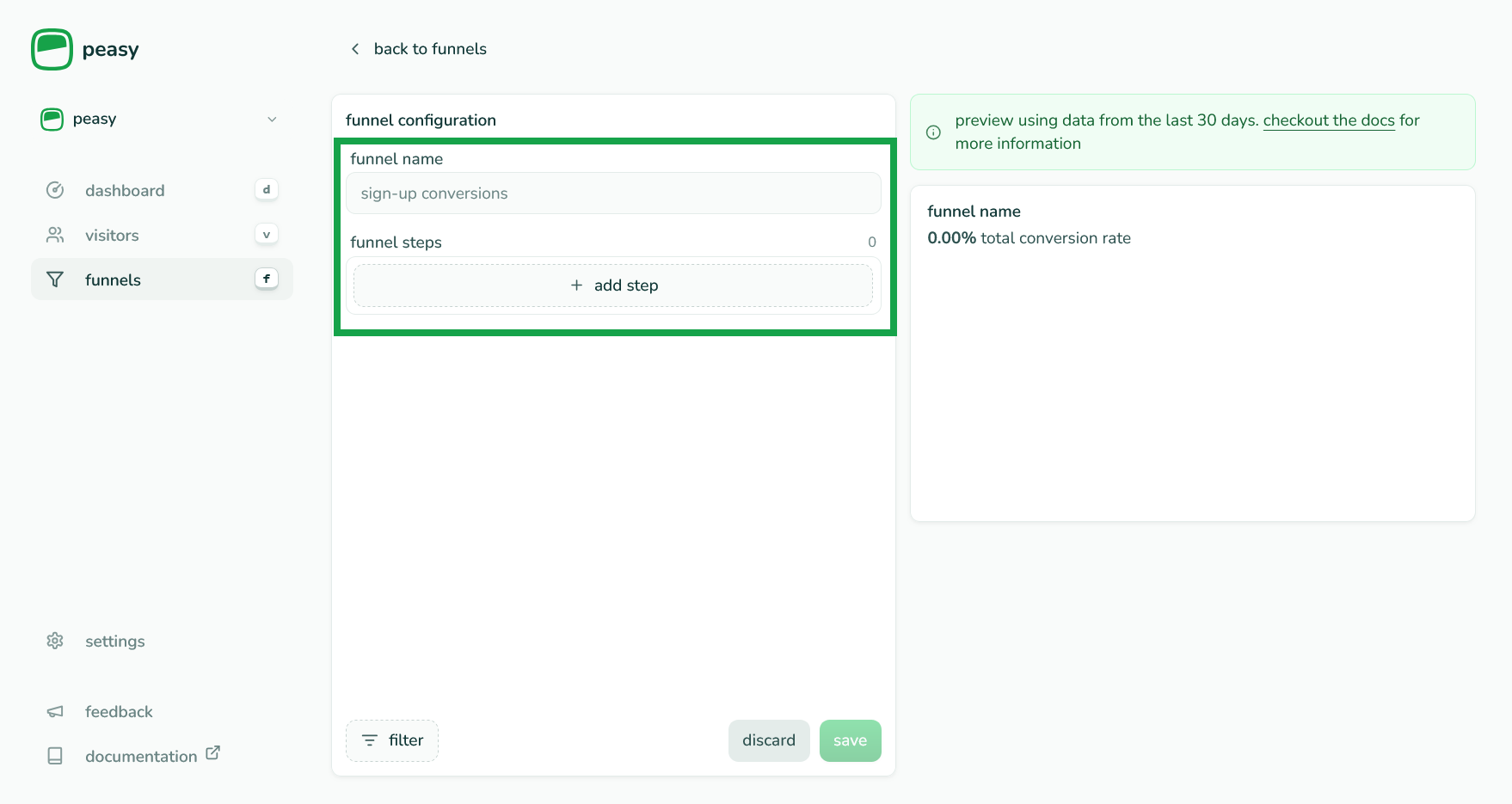Go back to funnels
Image resolution: width=1512 pixels, height=804 pixels.
(429, 49)
